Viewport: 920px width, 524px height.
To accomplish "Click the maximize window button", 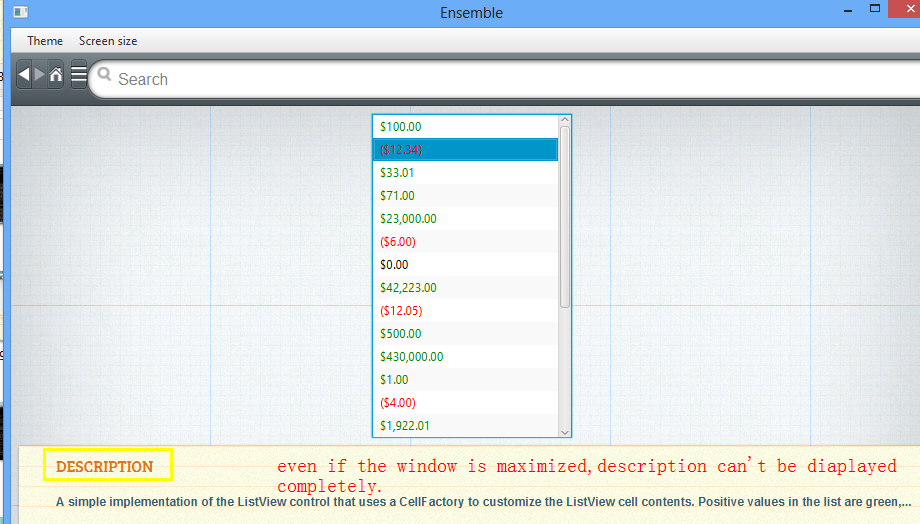I will (875, 9).
